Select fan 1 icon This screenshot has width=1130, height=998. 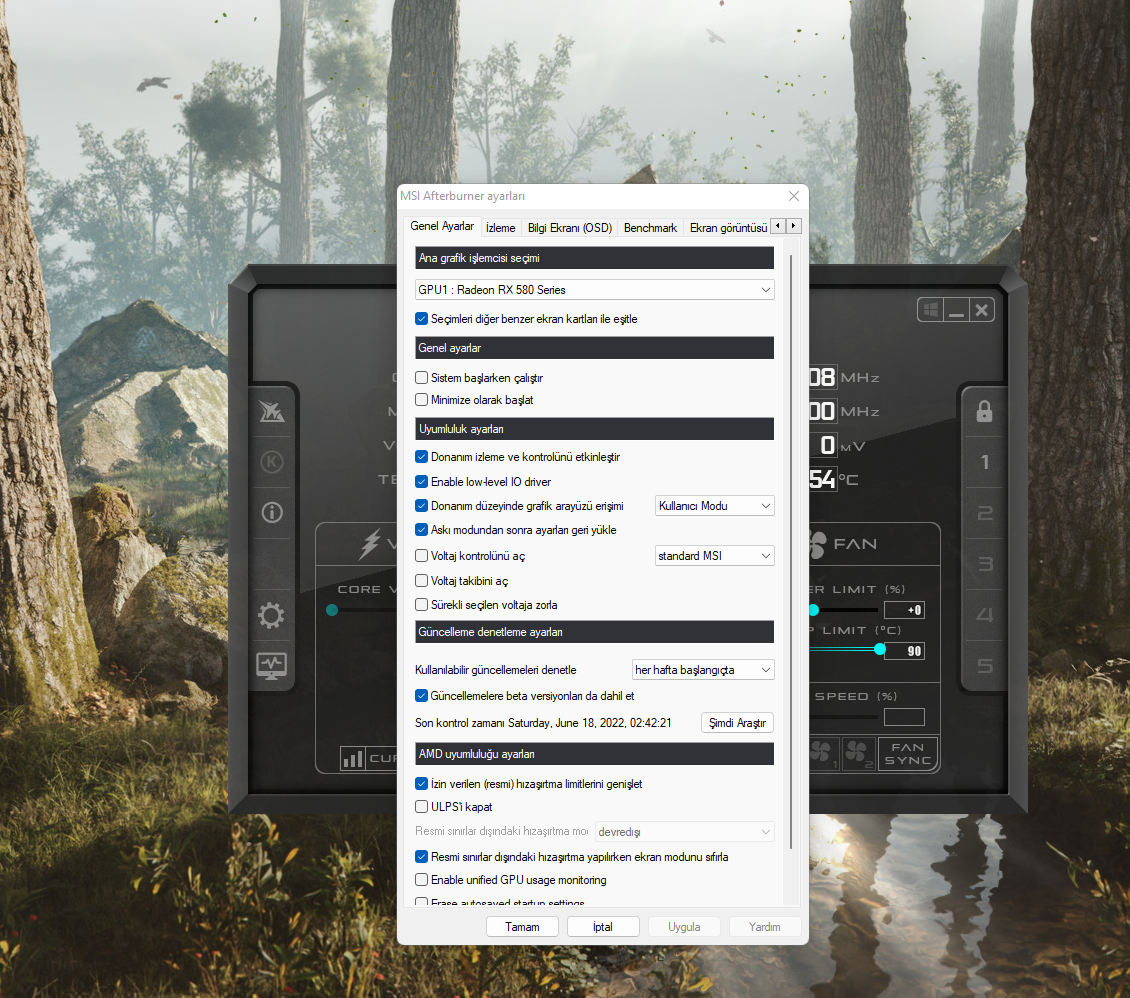[x=822, y=753]
